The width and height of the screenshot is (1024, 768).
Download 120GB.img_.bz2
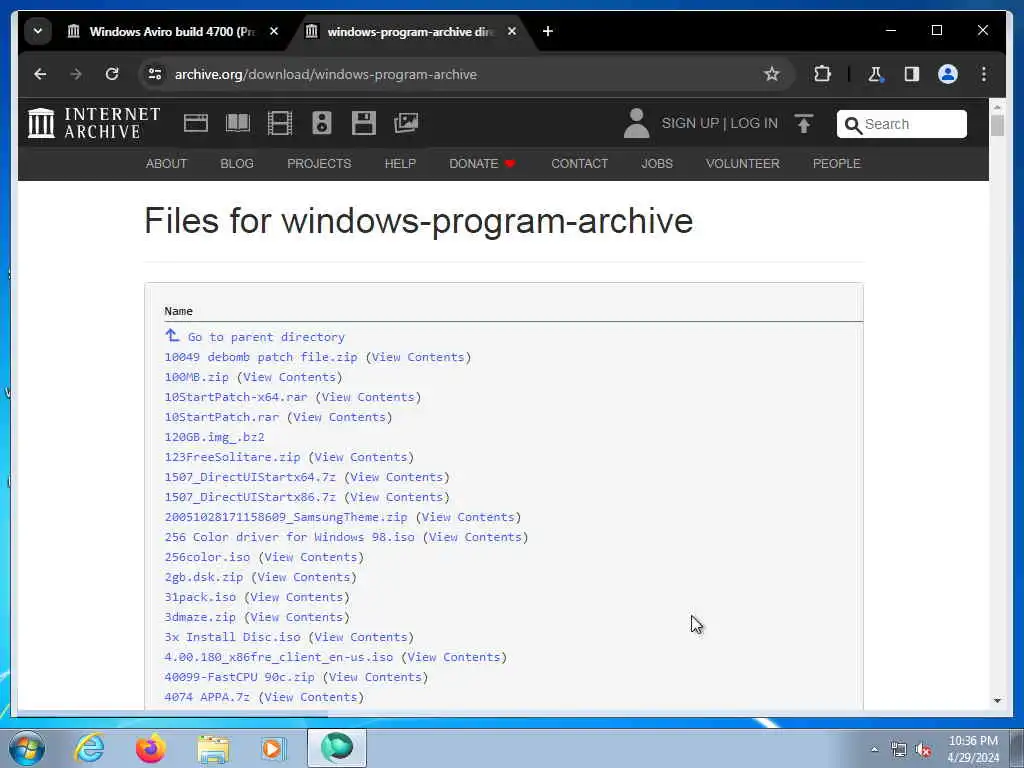[214, 437]
